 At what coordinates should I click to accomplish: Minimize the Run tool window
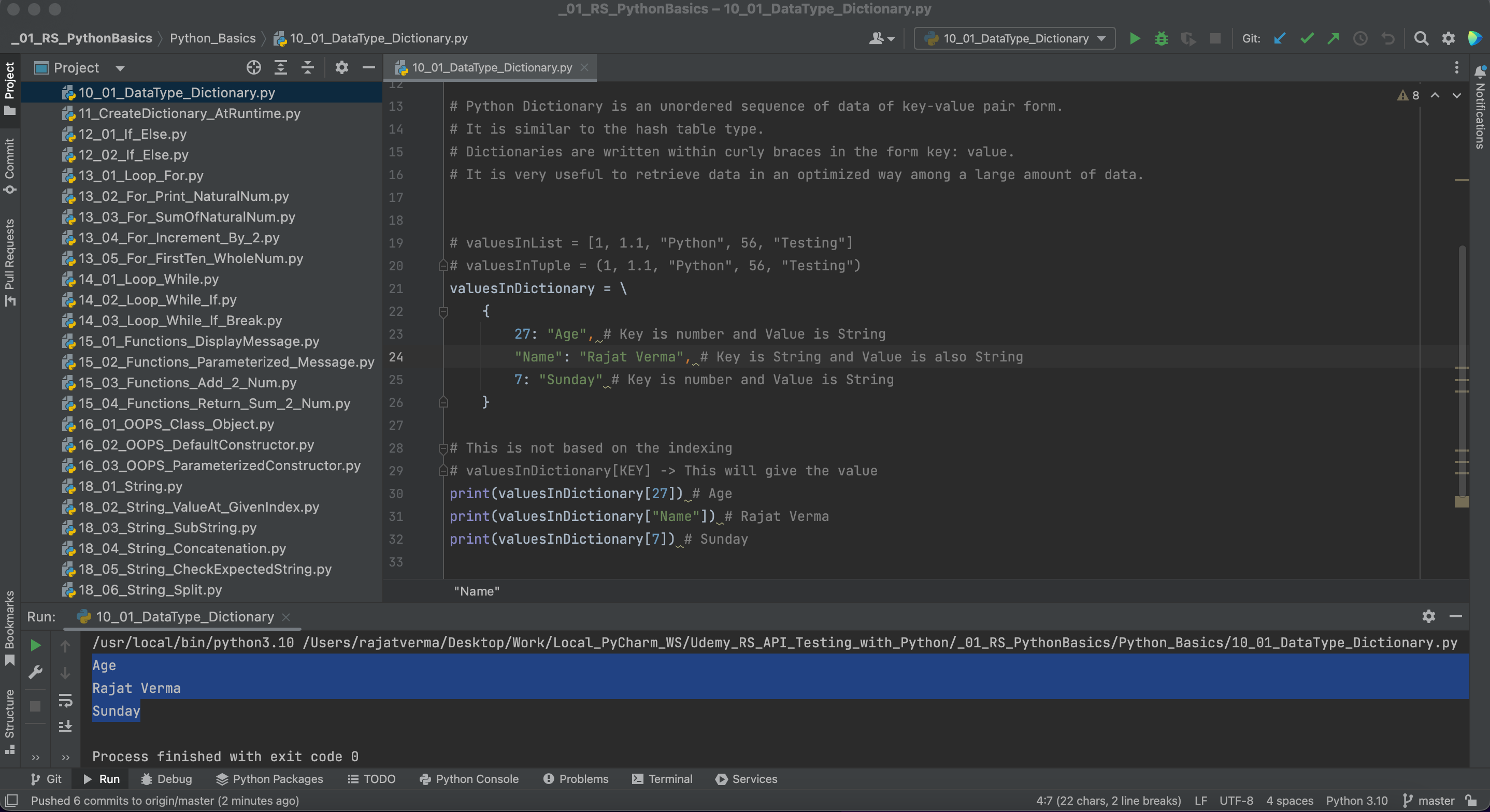pyautogui.click(x=1456, y=617)
